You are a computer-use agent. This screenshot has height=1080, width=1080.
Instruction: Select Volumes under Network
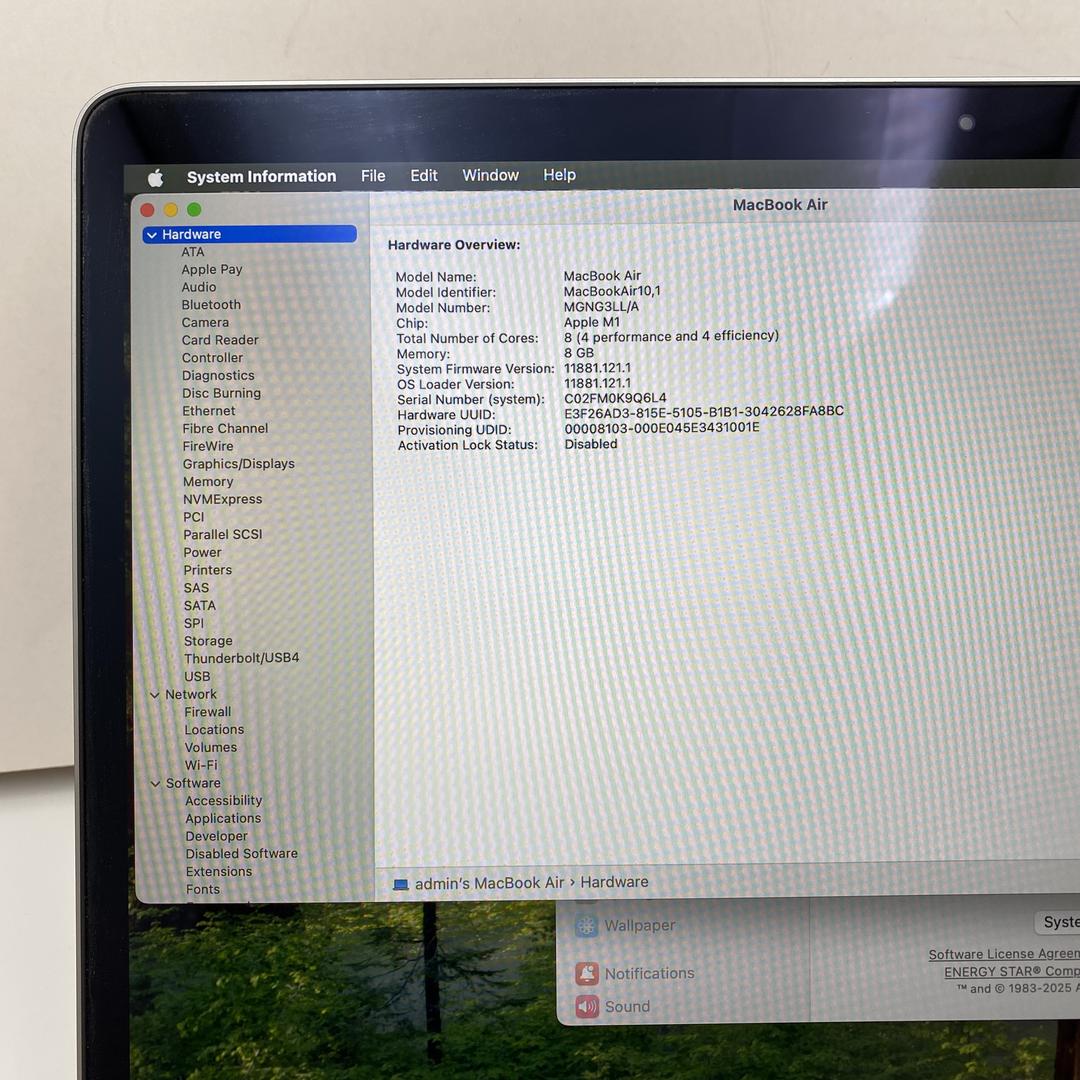(210, 748)
